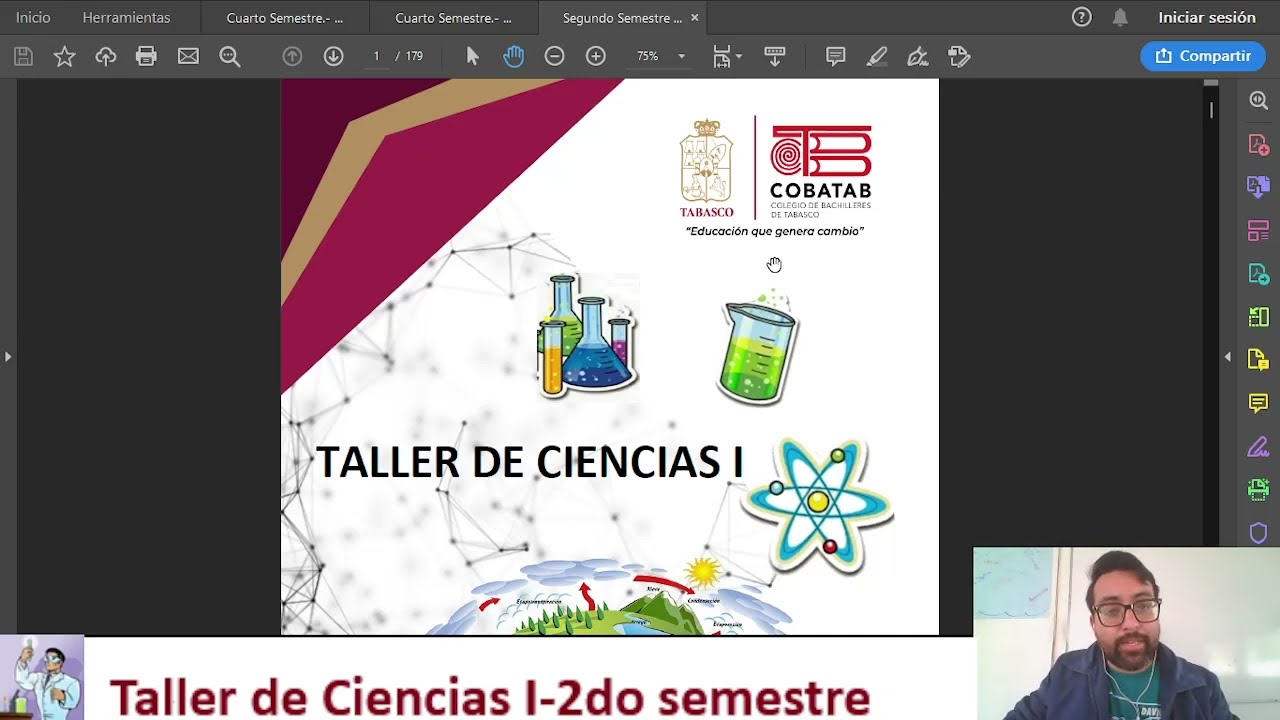Click the upload to cloud icon
The image size is (1280, 720).
tap(106, 57)
